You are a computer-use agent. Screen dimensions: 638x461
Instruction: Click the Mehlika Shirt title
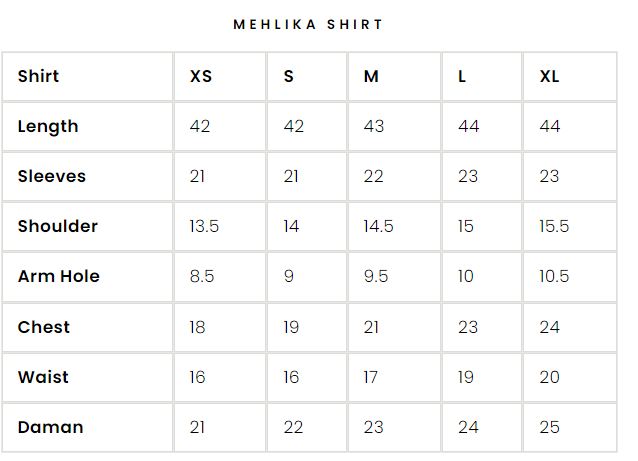(x=308, y=24)
